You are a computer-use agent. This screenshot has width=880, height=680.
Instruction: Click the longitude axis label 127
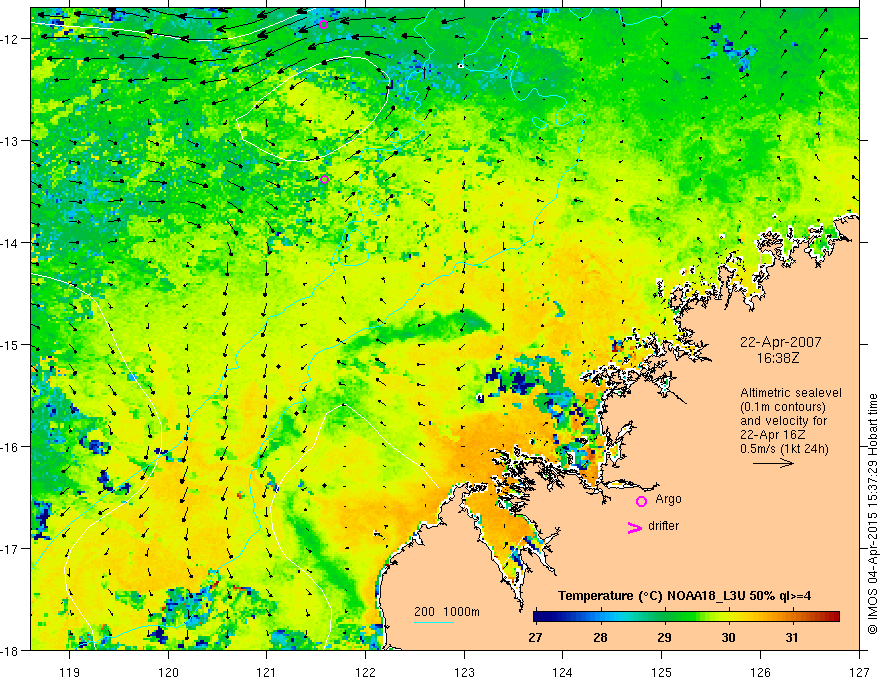pyautogui.click(x=859, y=672)
